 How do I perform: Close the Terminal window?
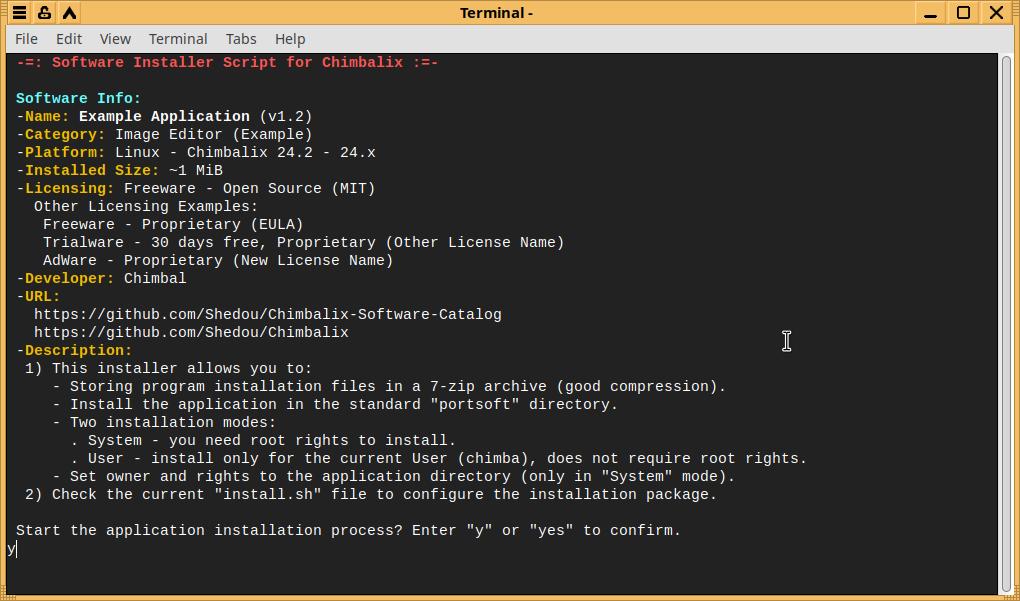pyautogui.click(x=996, y=13)
